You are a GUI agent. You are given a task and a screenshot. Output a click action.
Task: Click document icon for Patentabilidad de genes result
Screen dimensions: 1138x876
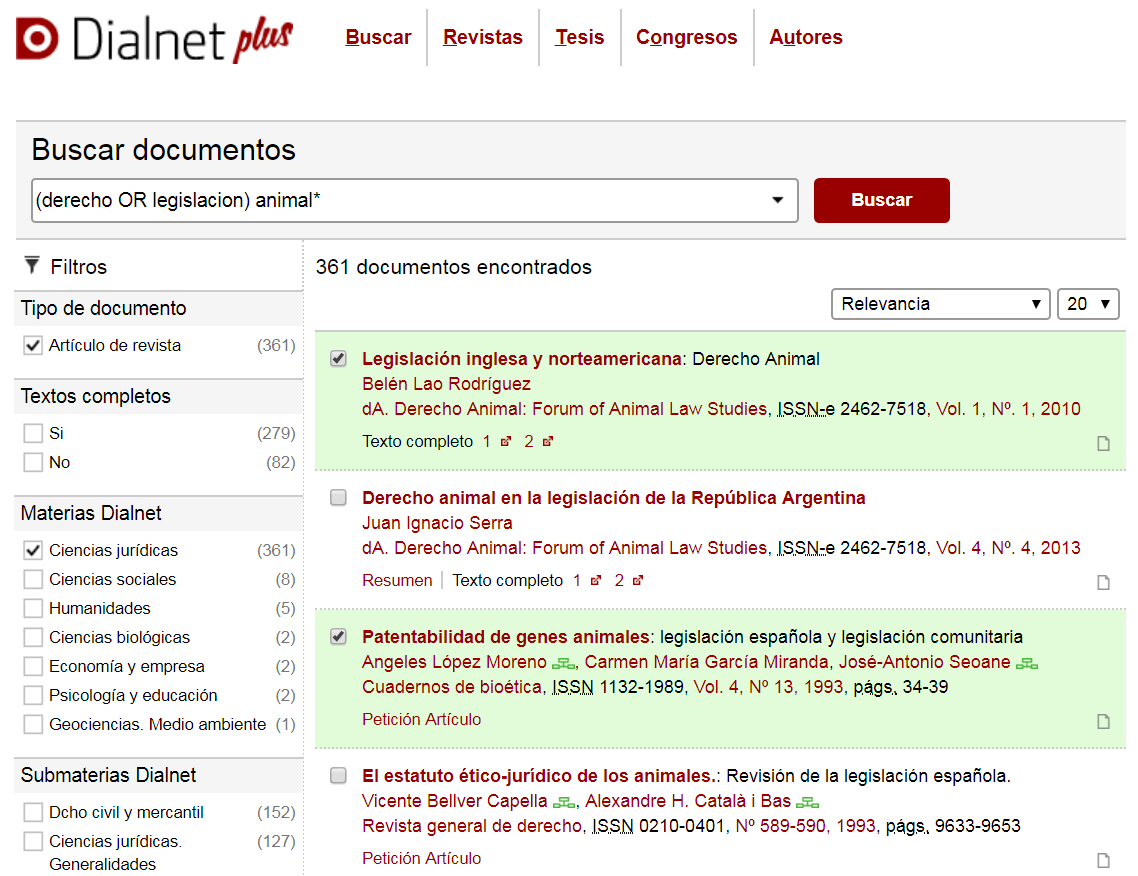pos(1103,722)
